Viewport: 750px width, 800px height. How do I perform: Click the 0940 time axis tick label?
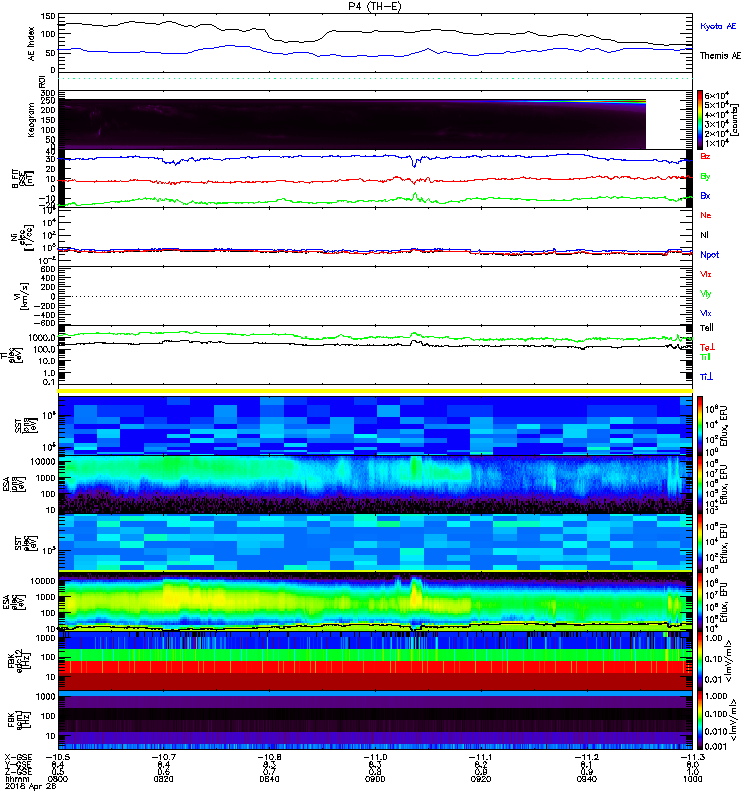[587, 779]
